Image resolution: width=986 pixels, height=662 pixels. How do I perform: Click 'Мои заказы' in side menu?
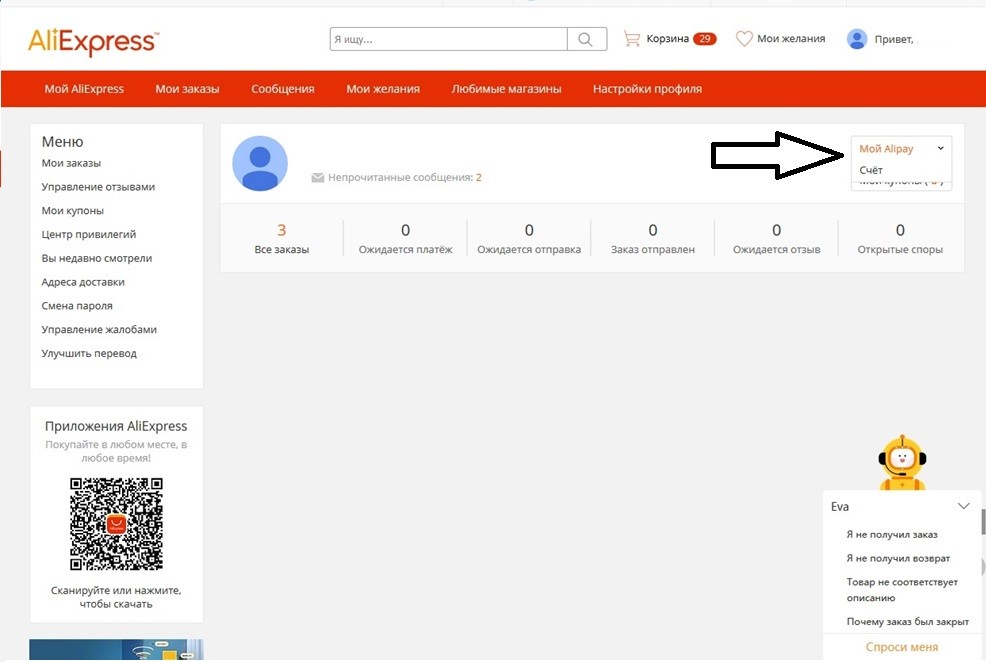[71, 163]
